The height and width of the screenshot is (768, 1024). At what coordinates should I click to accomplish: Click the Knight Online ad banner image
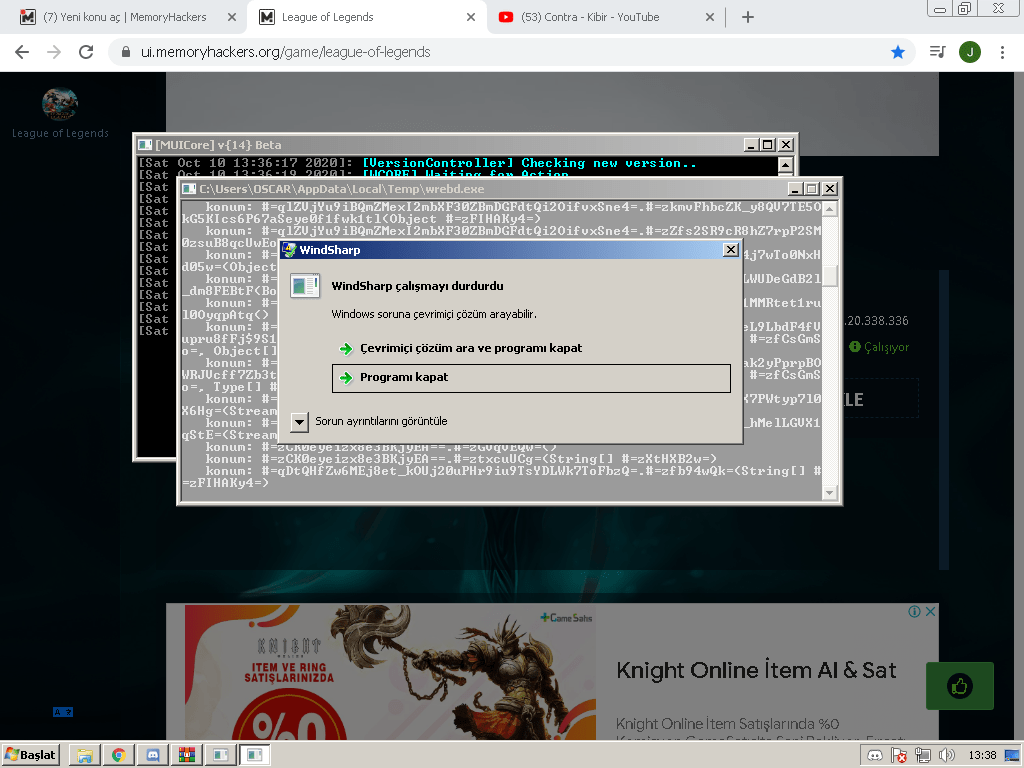391,673
